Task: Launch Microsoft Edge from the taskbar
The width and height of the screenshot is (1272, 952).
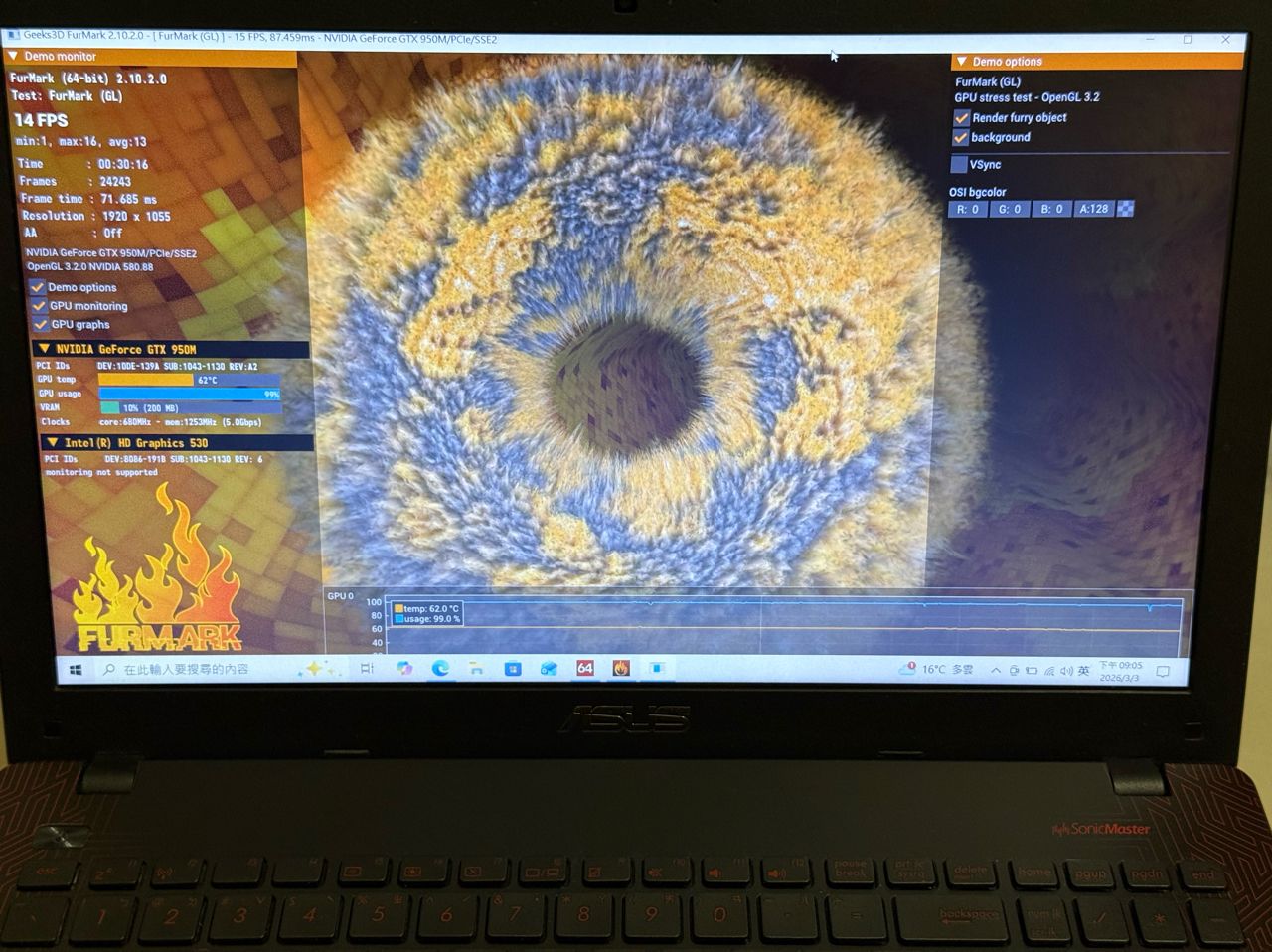Action: click(x=440, y=669)
